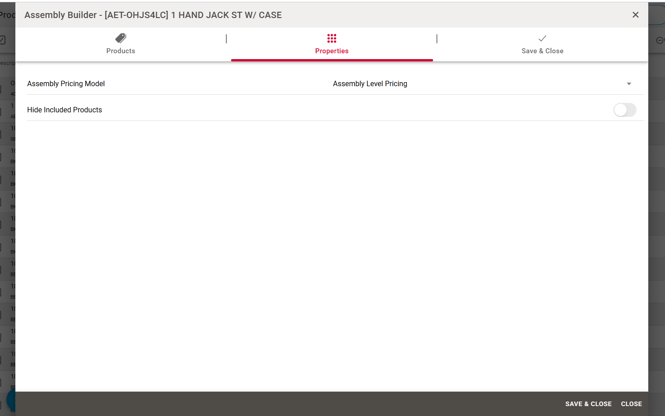Enable the Hide Included Products toggle
The image size is (665, 416).
pyautogui.click(x=624, y=110)
